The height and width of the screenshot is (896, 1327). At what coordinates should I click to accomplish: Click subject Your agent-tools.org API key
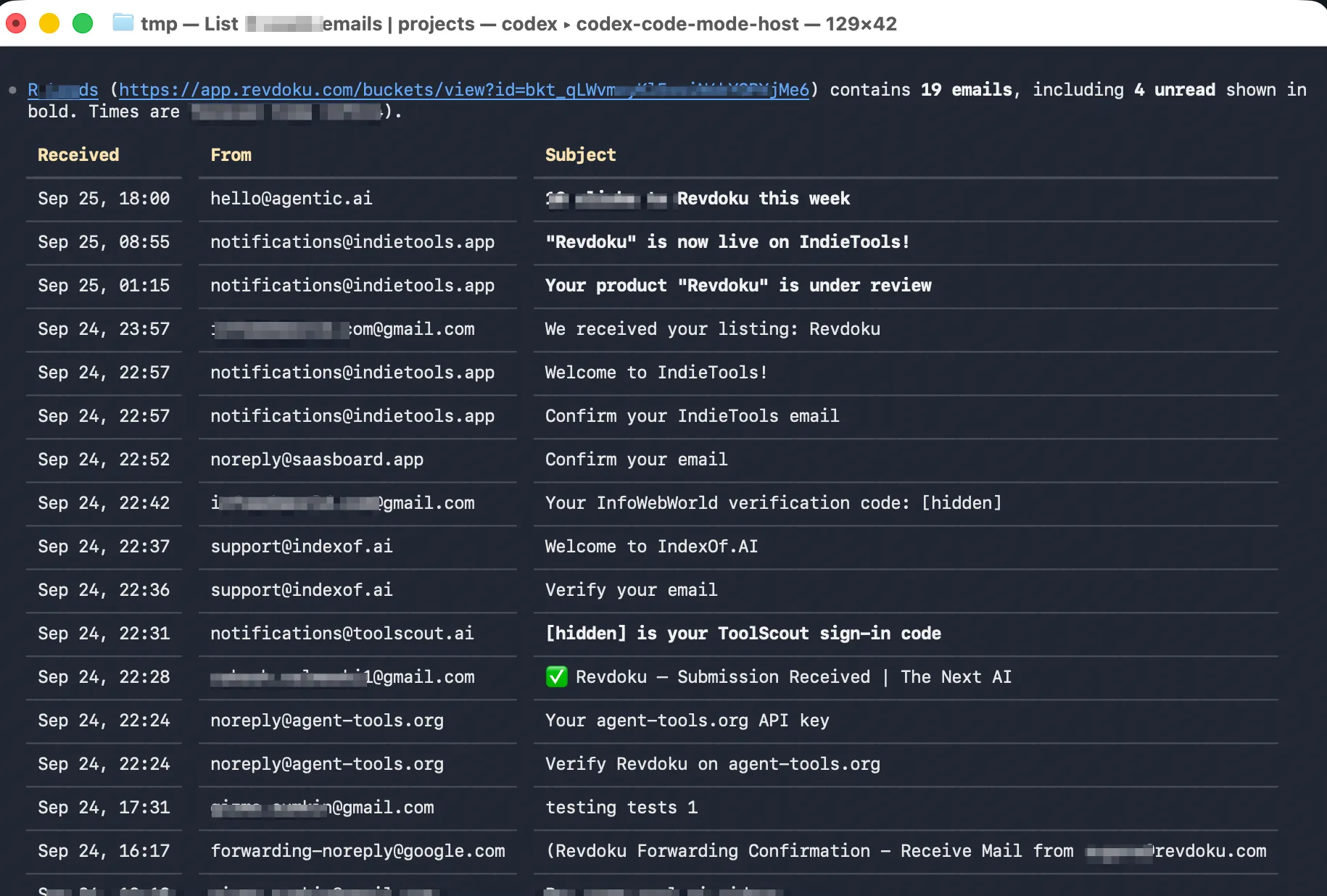coord(687,721)
